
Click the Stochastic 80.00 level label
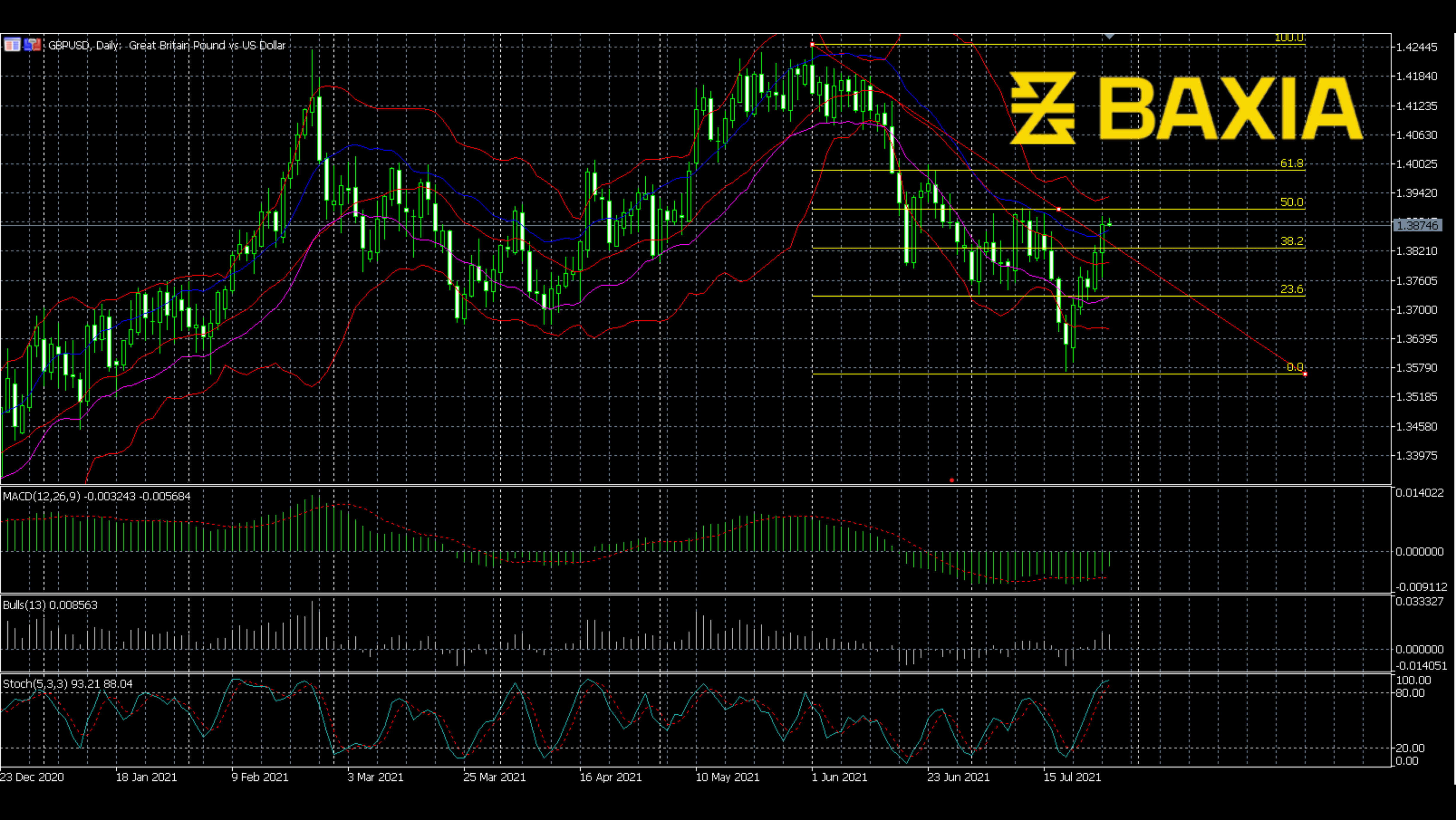tap(1410, 693)
